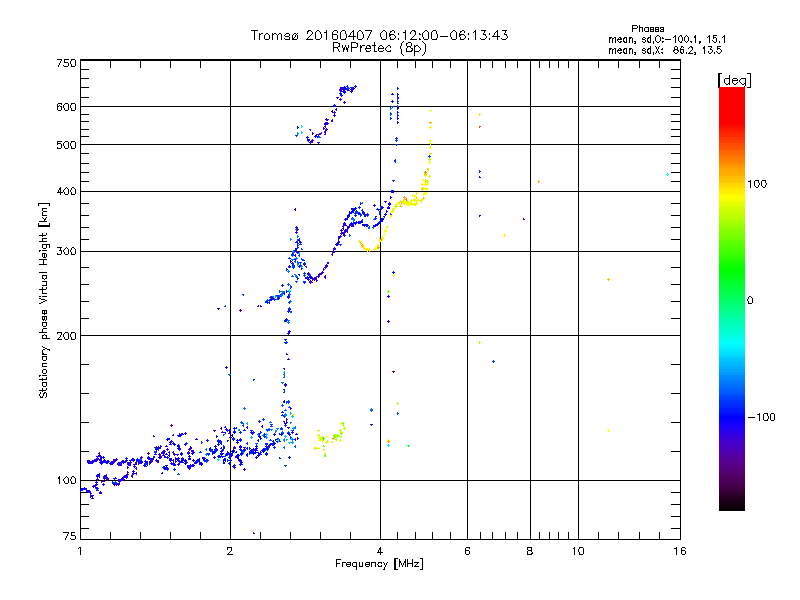Click the x-axis tick label '2'
This screenshot has height=600, width=800.
[230, 551]
